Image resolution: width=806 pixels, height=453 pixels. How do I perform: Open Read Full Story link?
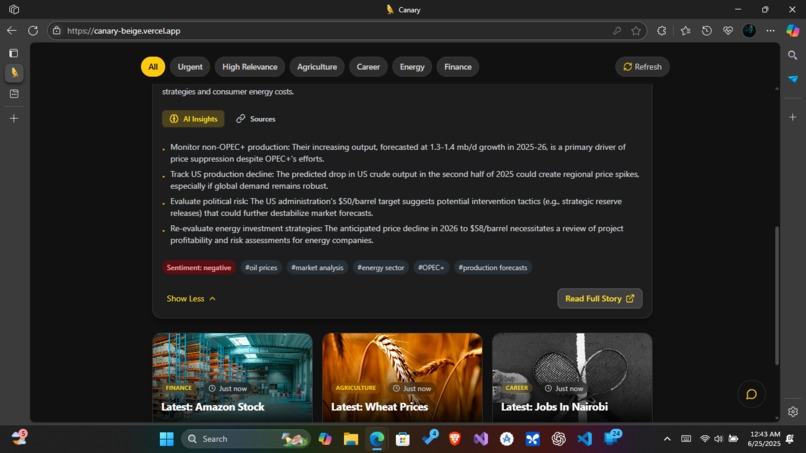click(600, 299)
